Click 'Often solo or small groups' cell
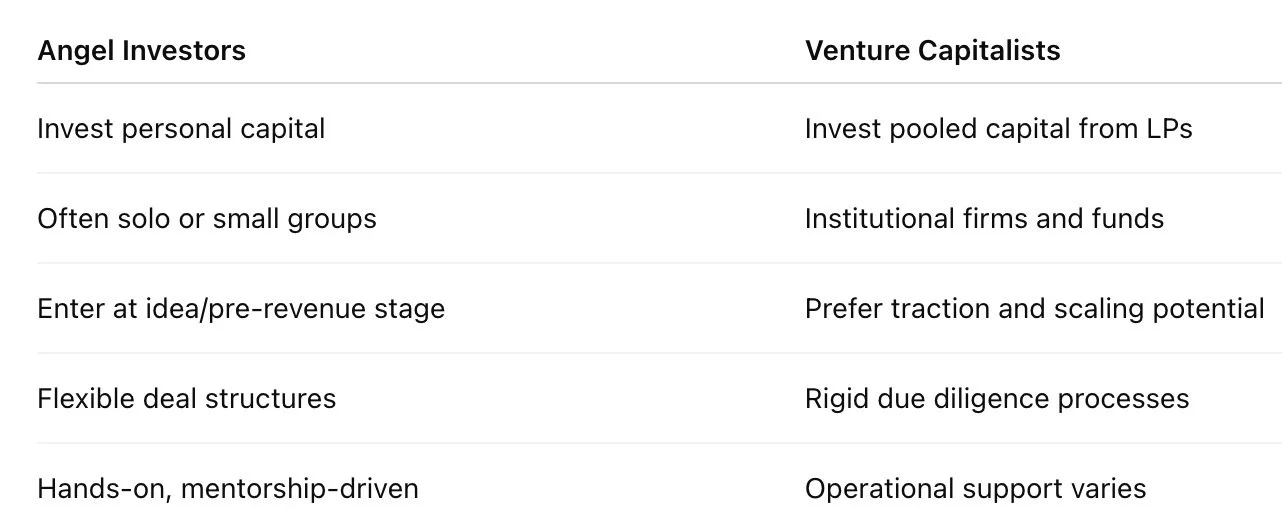The height and width of the screenshot is (530, 1282). click(x=207, y=219)
